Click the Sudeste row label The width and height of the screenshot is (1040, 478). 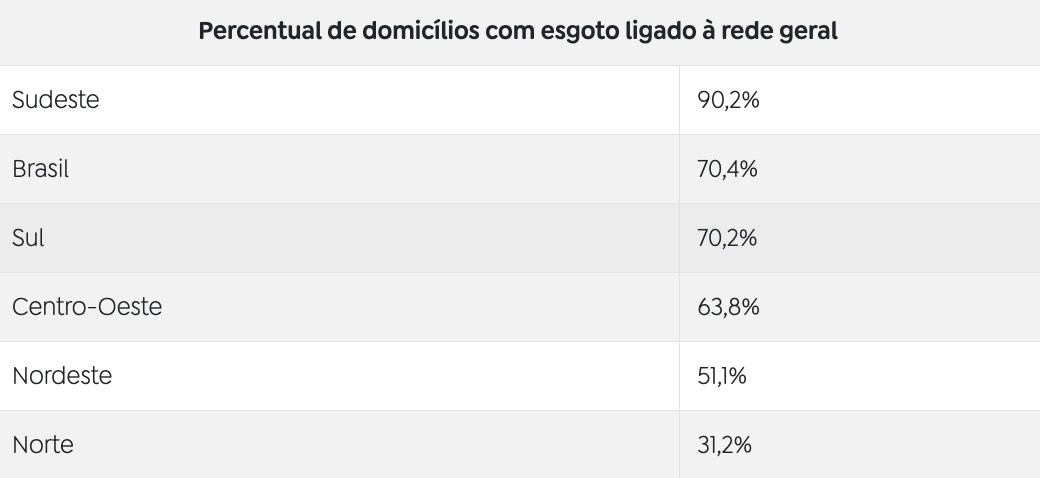click(55, 100)
